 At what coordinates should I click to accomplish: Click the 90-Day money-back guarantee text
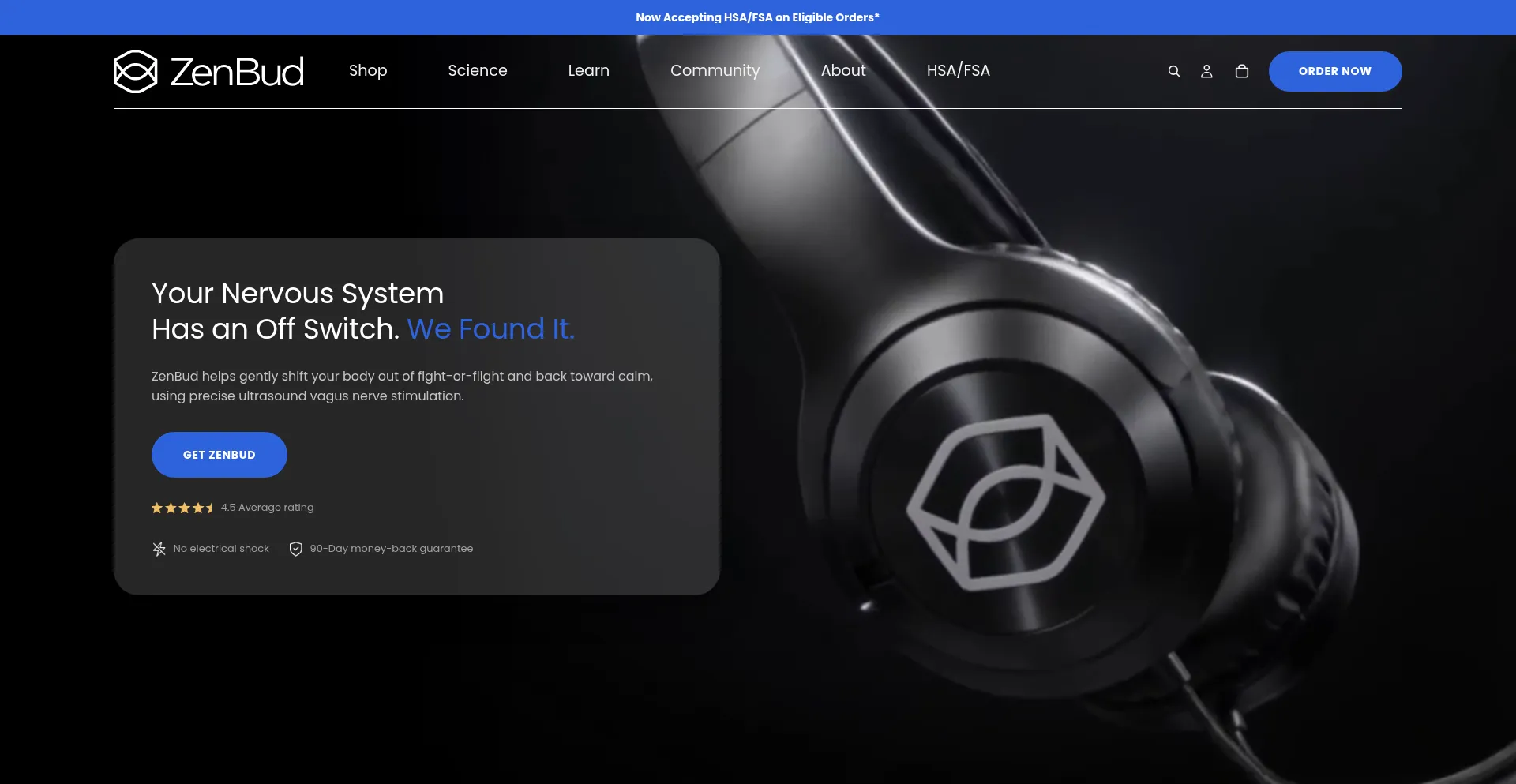(x=392, y=549)
